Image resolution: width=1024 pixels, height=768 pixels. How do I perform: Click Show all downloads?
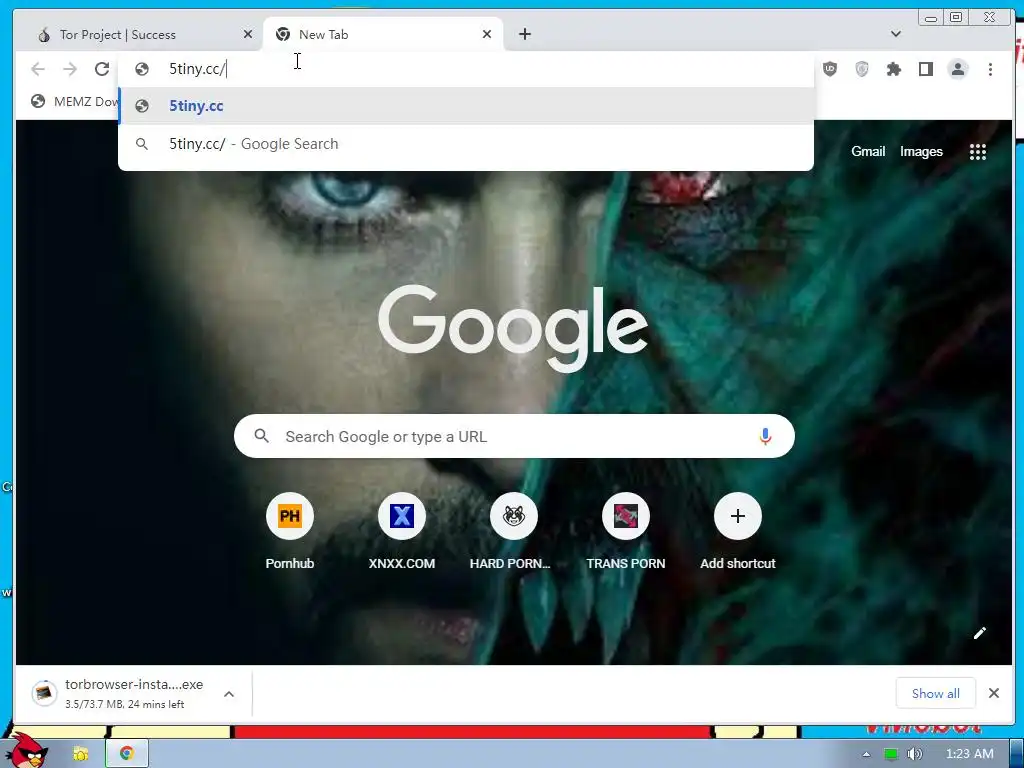click(935, 694)
